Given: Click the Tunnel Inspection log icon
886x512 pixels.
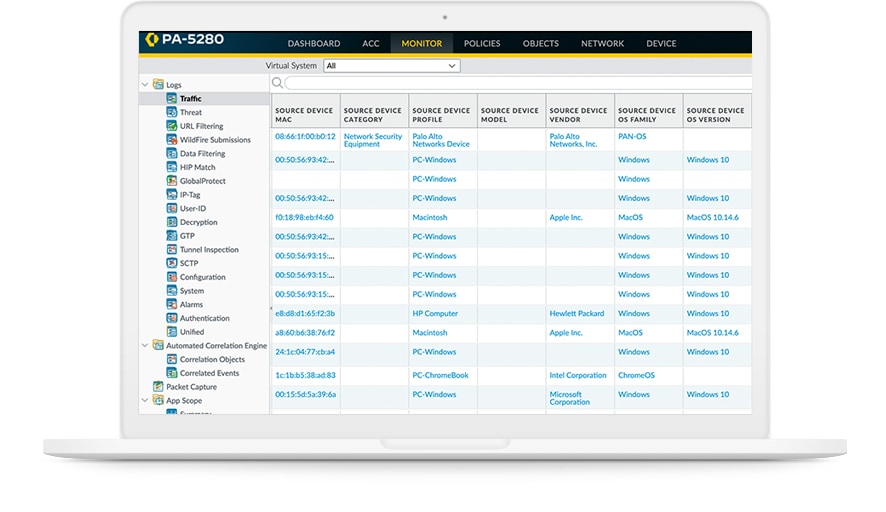Looking at the screenshot, I should click(x=172, y=249).
